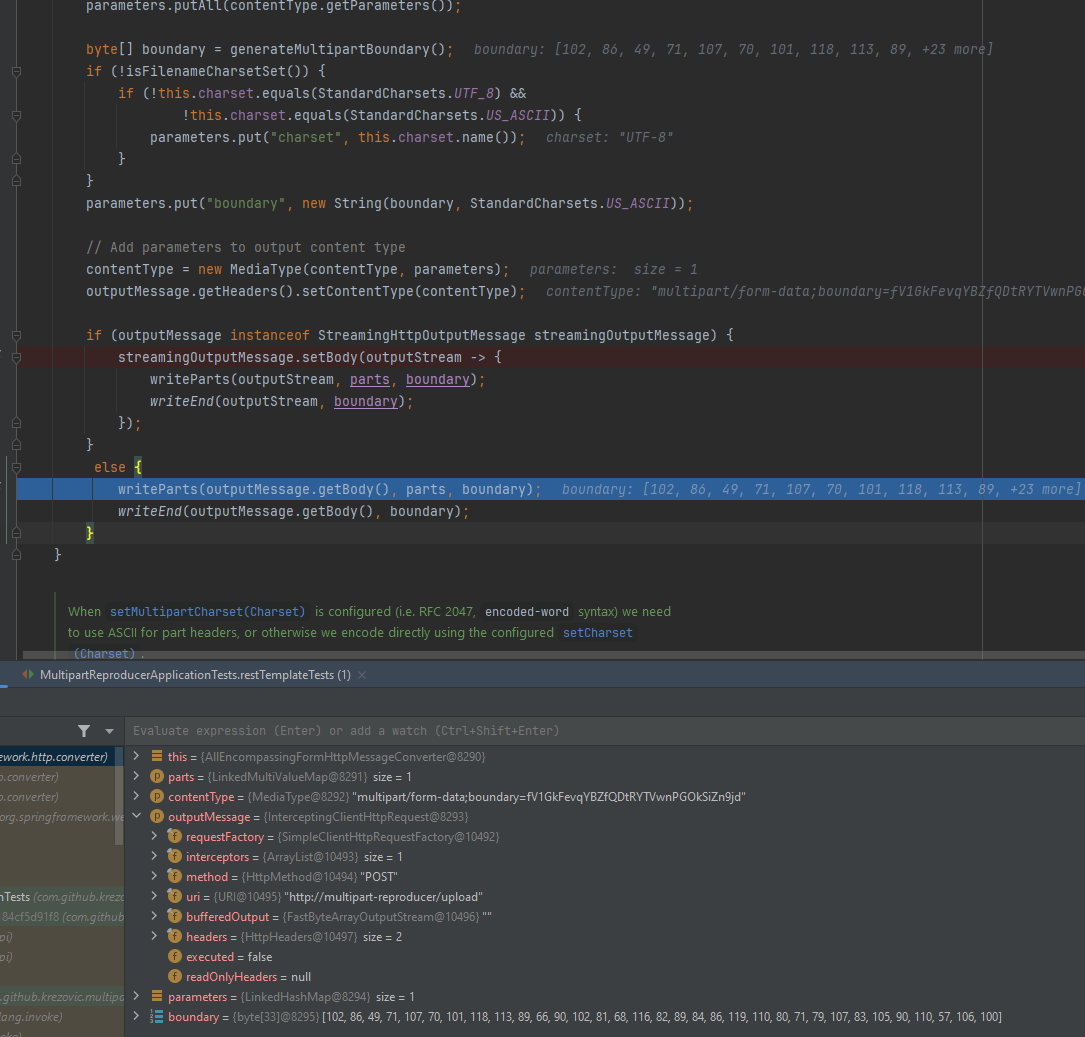Screen dimensions: 1085x1037
Task: Click the "POST" method value
Action: point(379,877)
